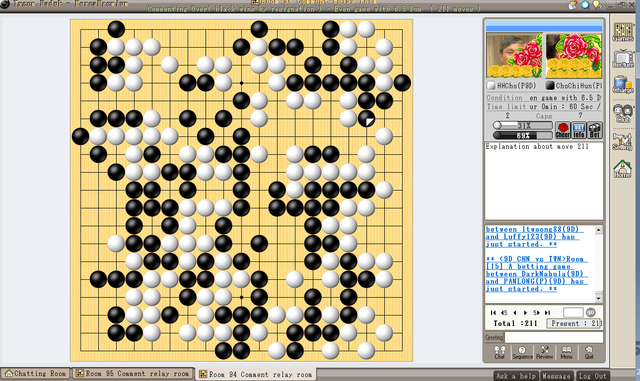Click ChoChiHun player photo thumbnail
The height and width of the screenshot is (381, 640).
[573, 56]
